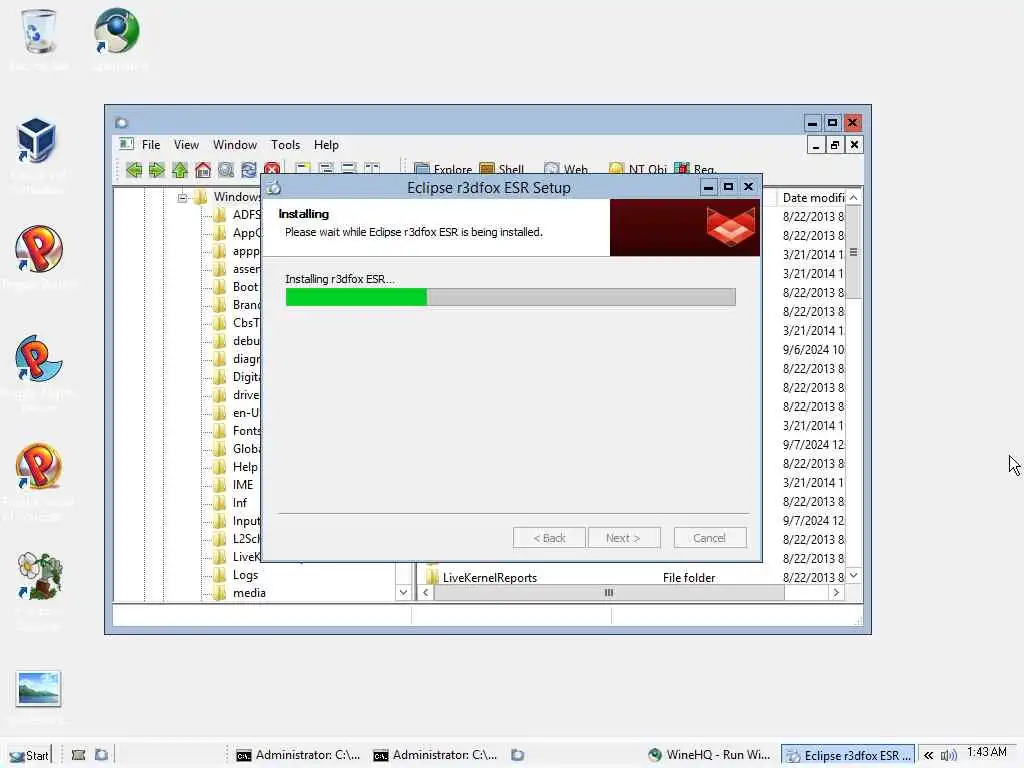Open the View menu
The image size is (1024, 768).
186,145
